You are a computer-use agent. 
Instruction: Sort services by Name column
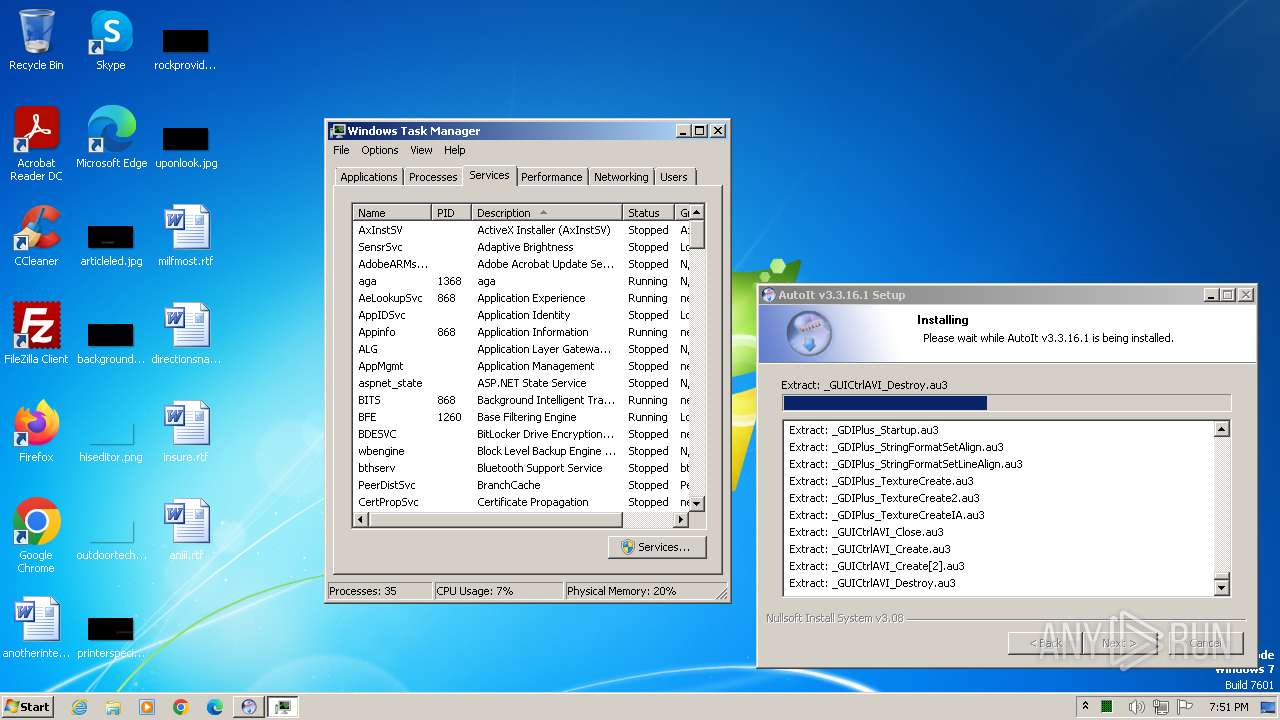pos(392,213)
